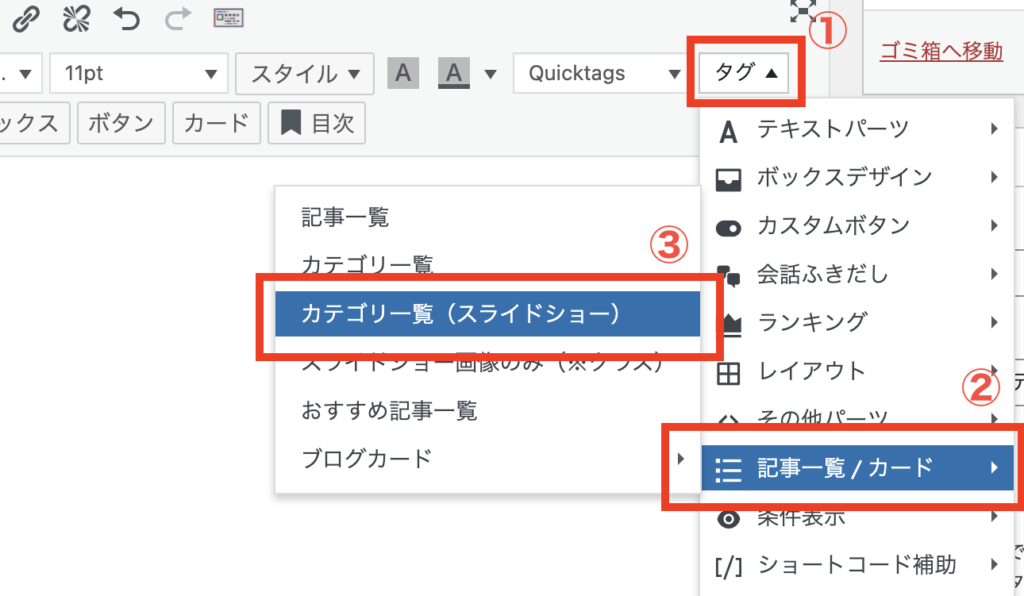This screenshot has height=596, width=1024.
Task: Collapse the タグ dropdown menu
Action: click(x=744, y=73)
